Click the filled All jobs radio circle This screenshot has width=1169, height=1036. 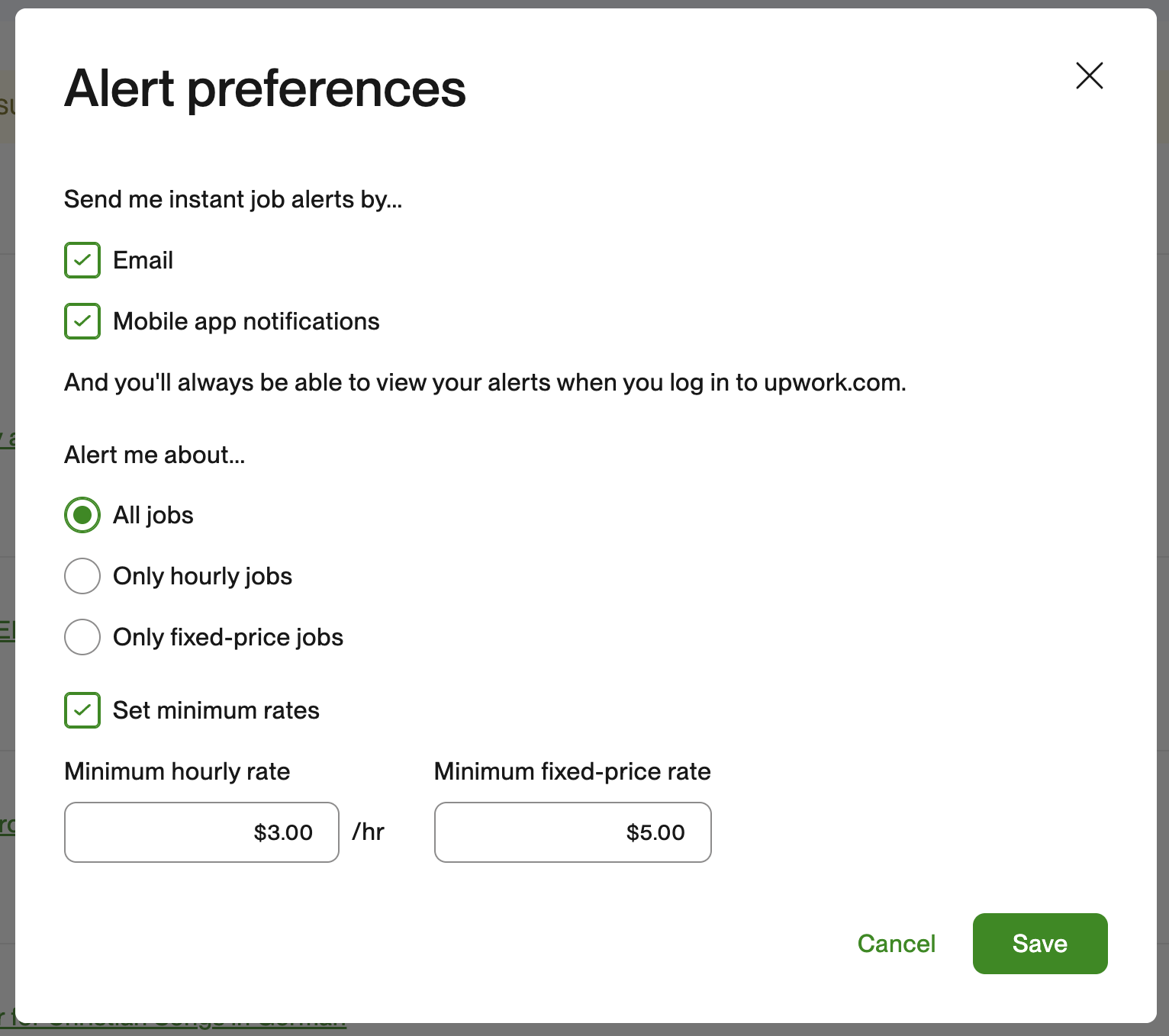[x=82, y=515]
